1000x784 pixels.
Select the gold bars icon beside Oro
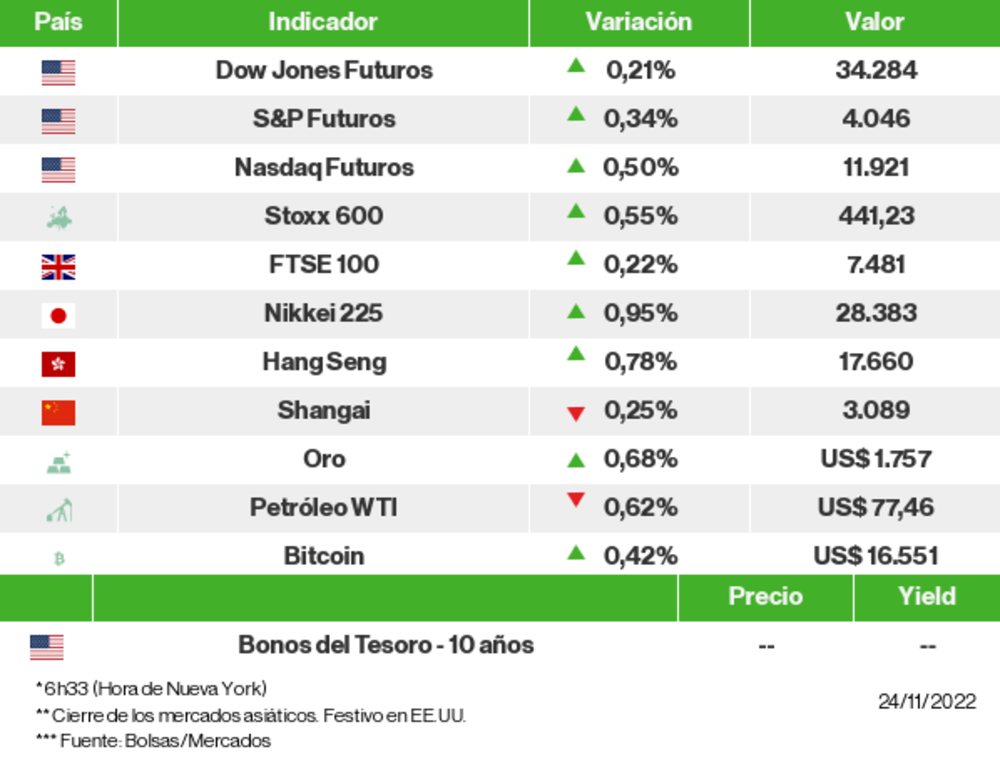point(59,462)
